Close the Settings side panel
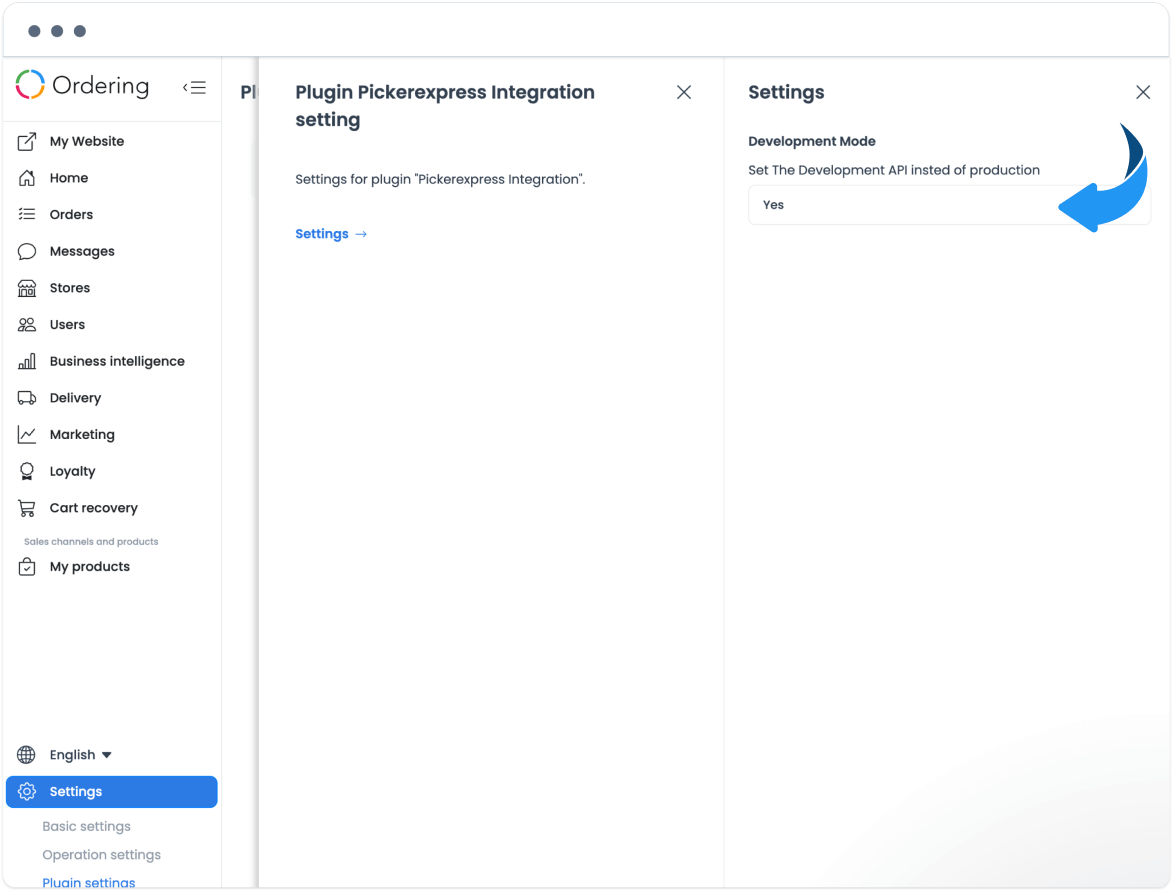 pyautogui.click(x=1142, y=92)
